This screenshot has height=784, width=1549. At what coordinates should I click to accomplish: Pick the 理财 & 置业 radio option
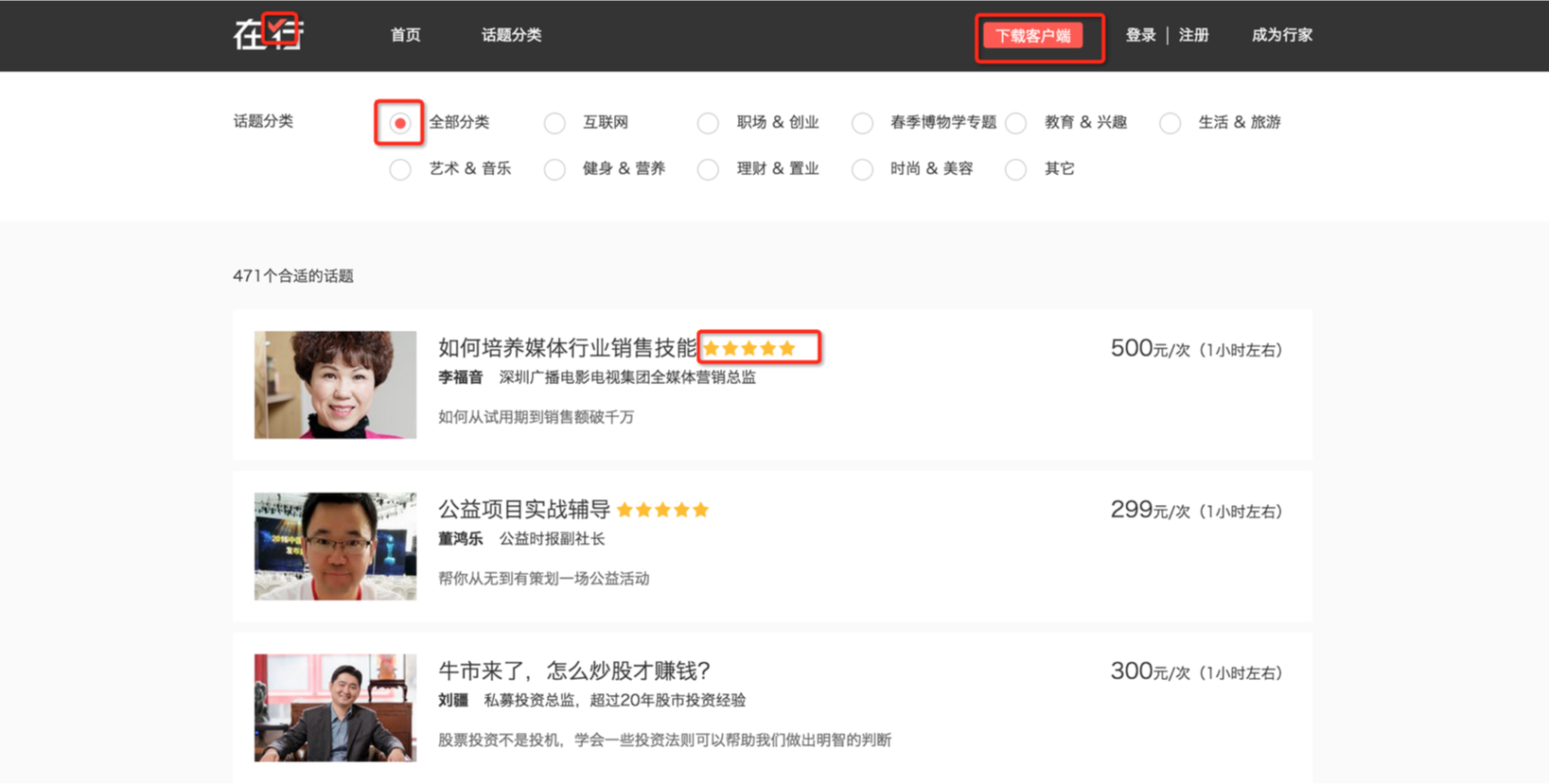coord(708,169)
